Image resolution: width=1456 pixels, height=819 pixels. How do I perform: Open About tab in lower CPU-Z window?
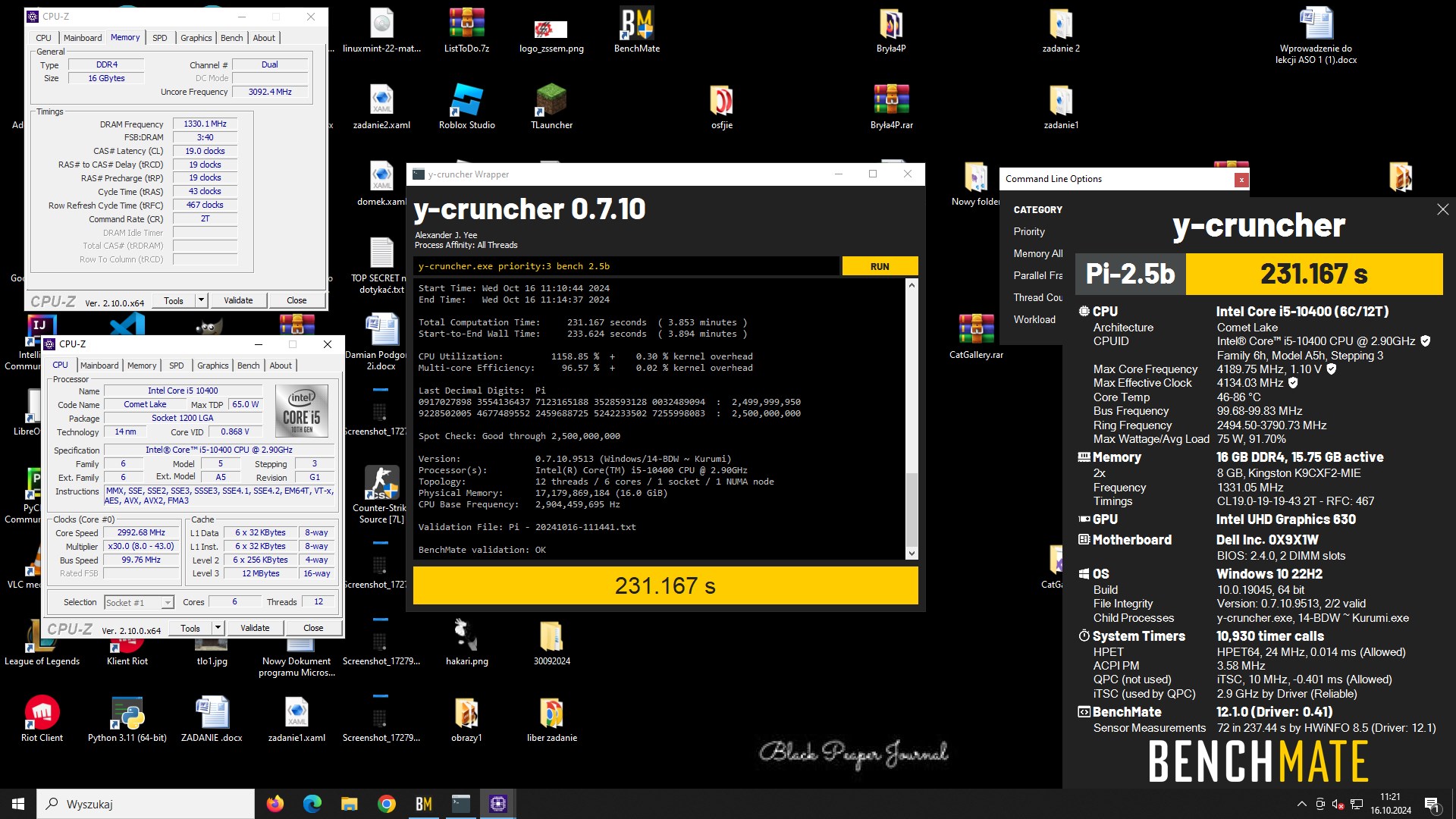281,366
